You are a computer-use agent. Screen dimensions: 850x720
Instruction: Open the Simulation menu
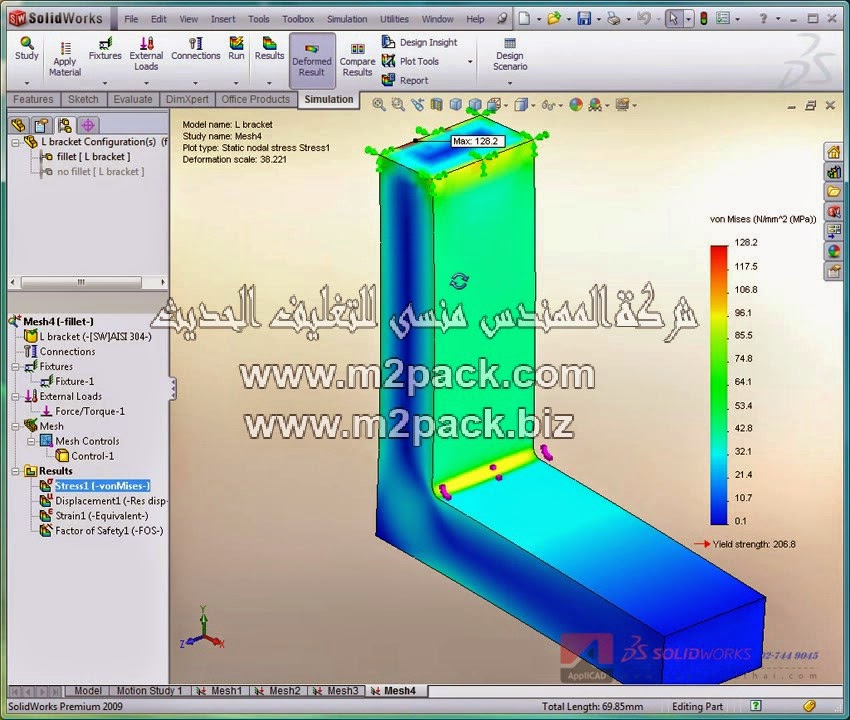(x=347, y=19)
